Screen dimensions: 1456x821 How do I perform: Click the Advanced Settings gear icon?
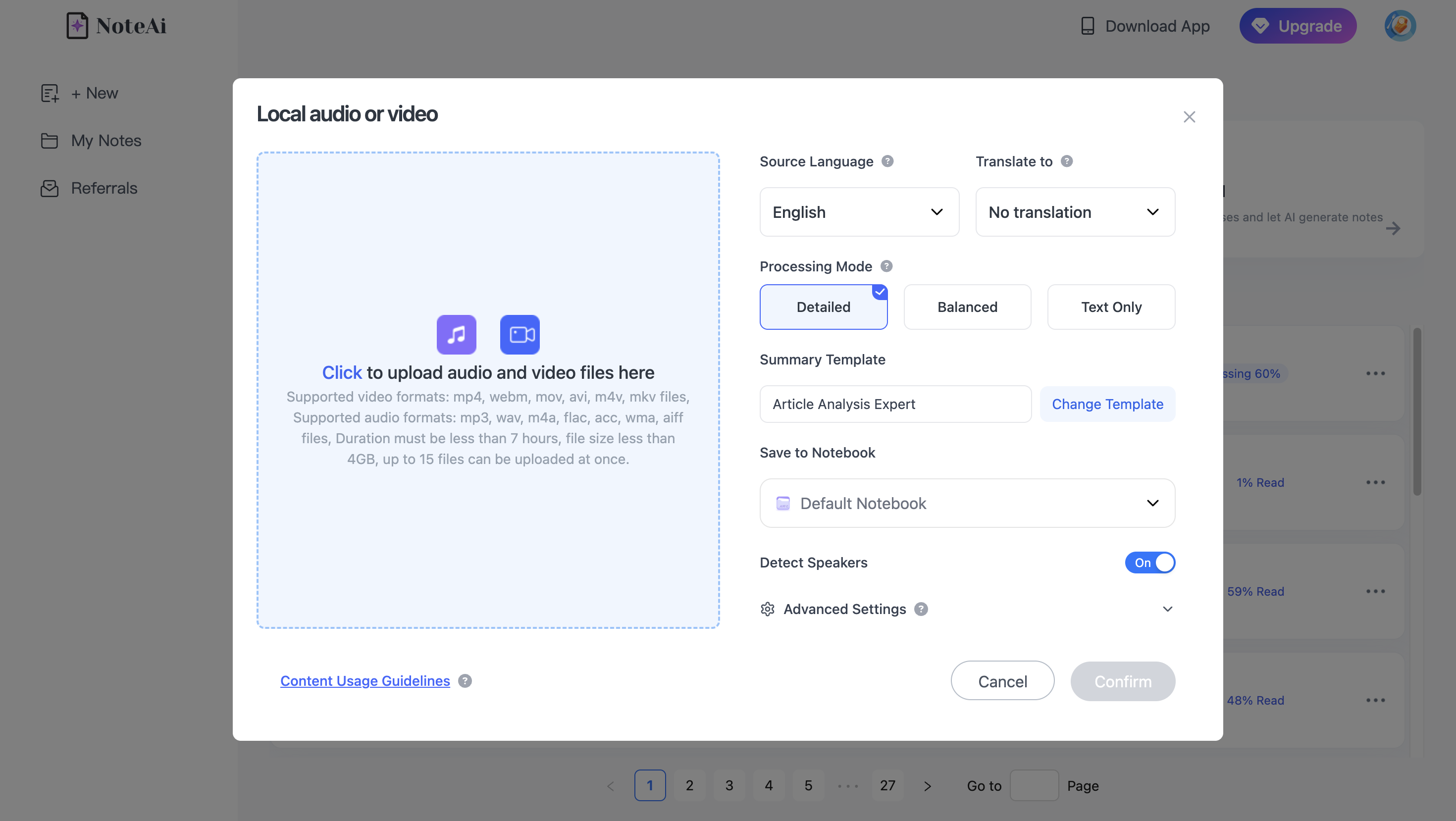pos(767,609)
